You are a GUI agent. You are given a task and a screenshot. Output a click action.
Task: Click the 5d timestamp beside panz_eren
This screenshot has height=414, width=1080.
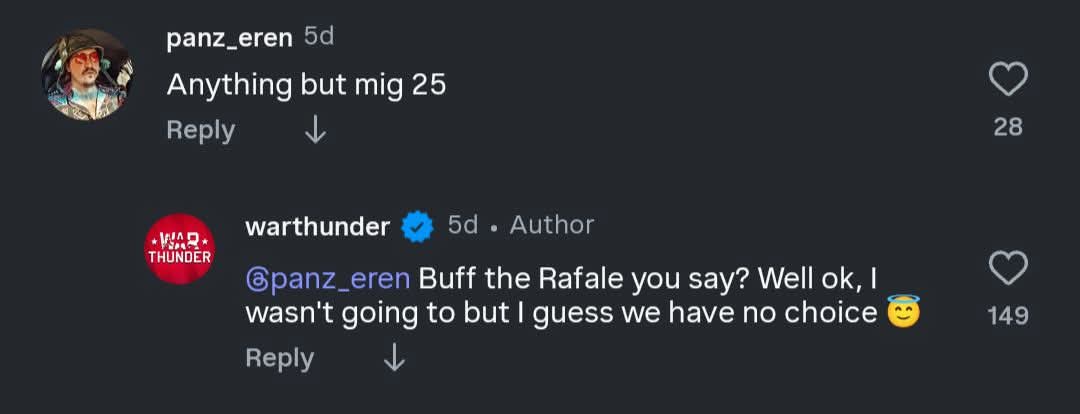pyautogui.click(x=318, y=37)
